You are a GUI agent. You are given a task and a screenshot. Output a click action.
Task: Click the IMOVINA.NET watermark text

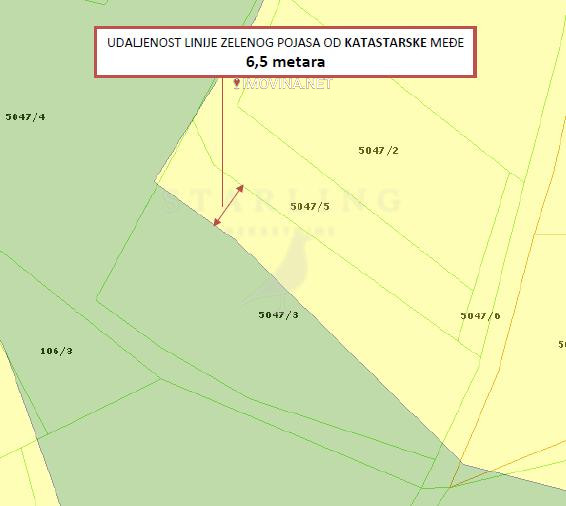[x=288, y=84]
